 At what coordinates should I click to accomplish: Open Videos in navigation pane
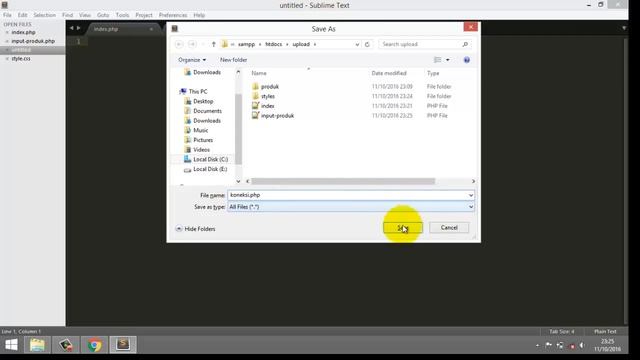tap(201, 150)
